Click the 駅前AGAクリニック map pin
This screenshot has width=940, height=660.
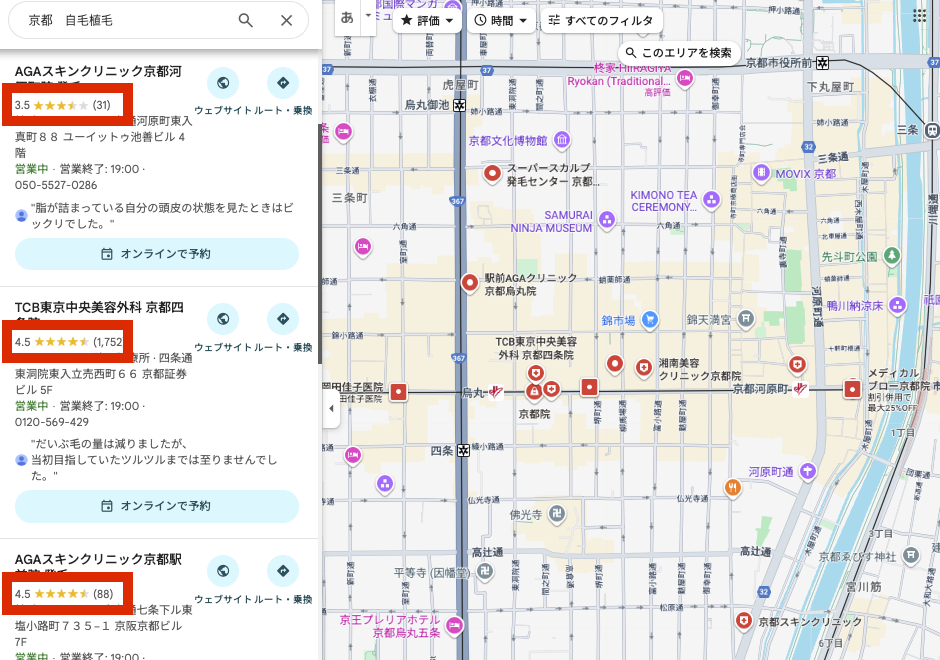point(470,284)
